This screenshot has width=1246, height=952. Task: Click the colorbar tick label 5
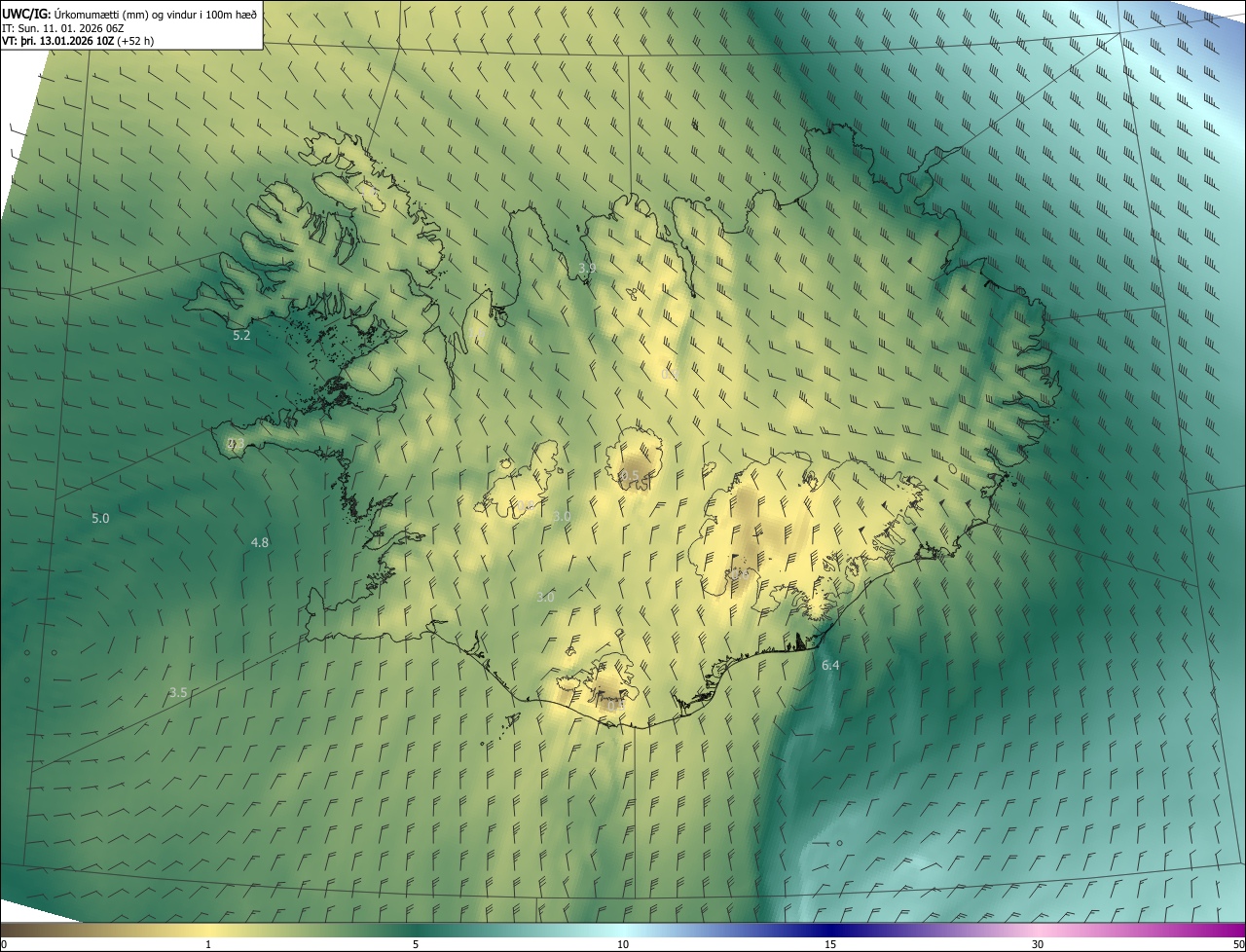pos(416,944)
